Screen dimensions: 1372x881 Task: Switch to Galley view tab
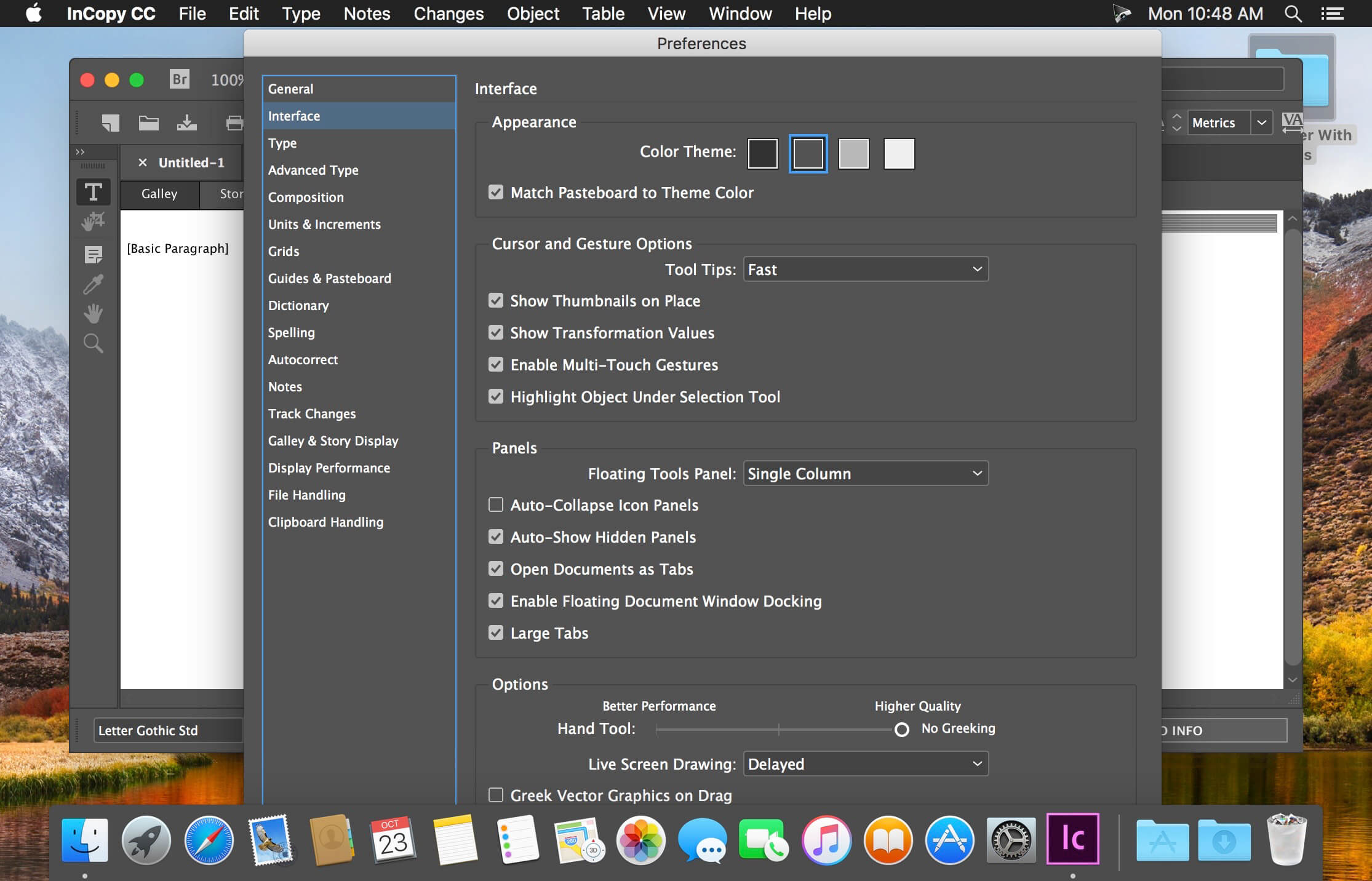(x=159, y=193)
